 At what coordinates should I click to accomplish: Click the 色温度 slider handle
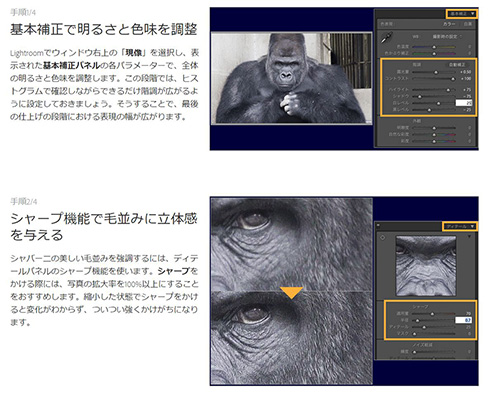click(434, 47)
